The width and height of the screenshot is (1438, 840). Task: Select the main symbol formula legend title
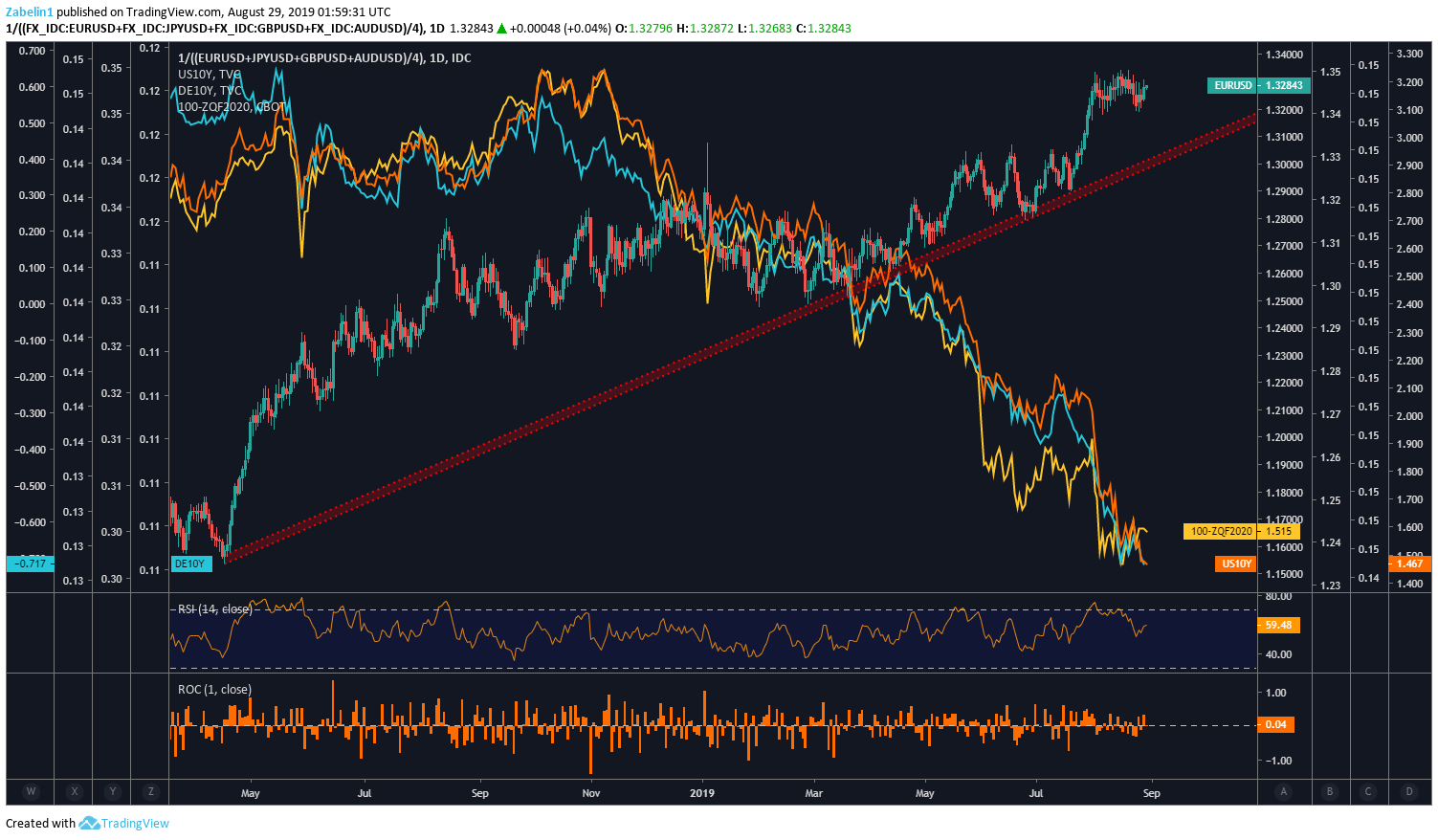point(324,58)
